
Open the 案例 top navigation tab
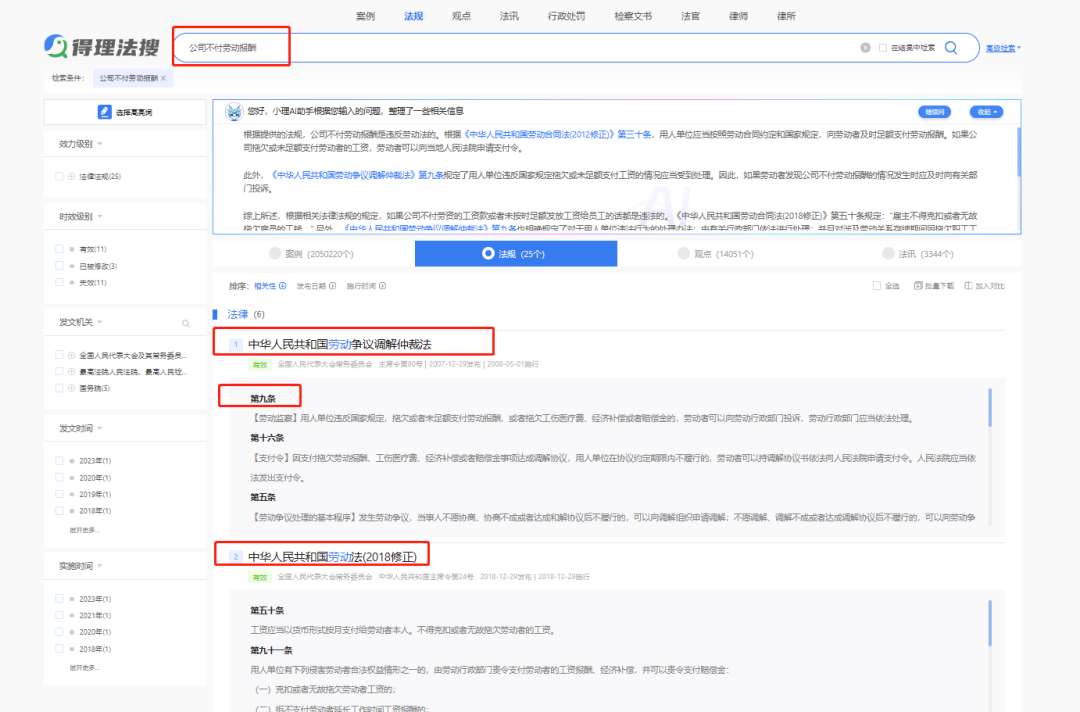(366, 16)
